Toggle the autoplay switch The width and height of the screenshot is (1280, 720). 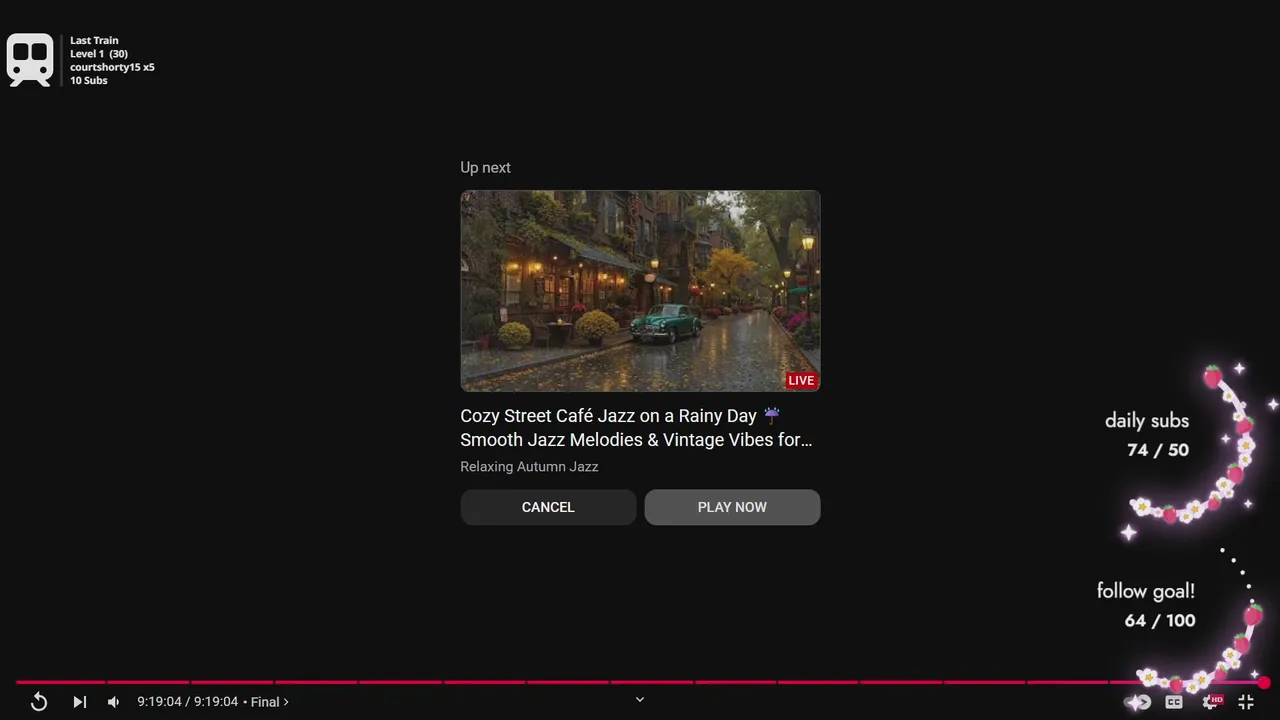(x=1139, y=702)
